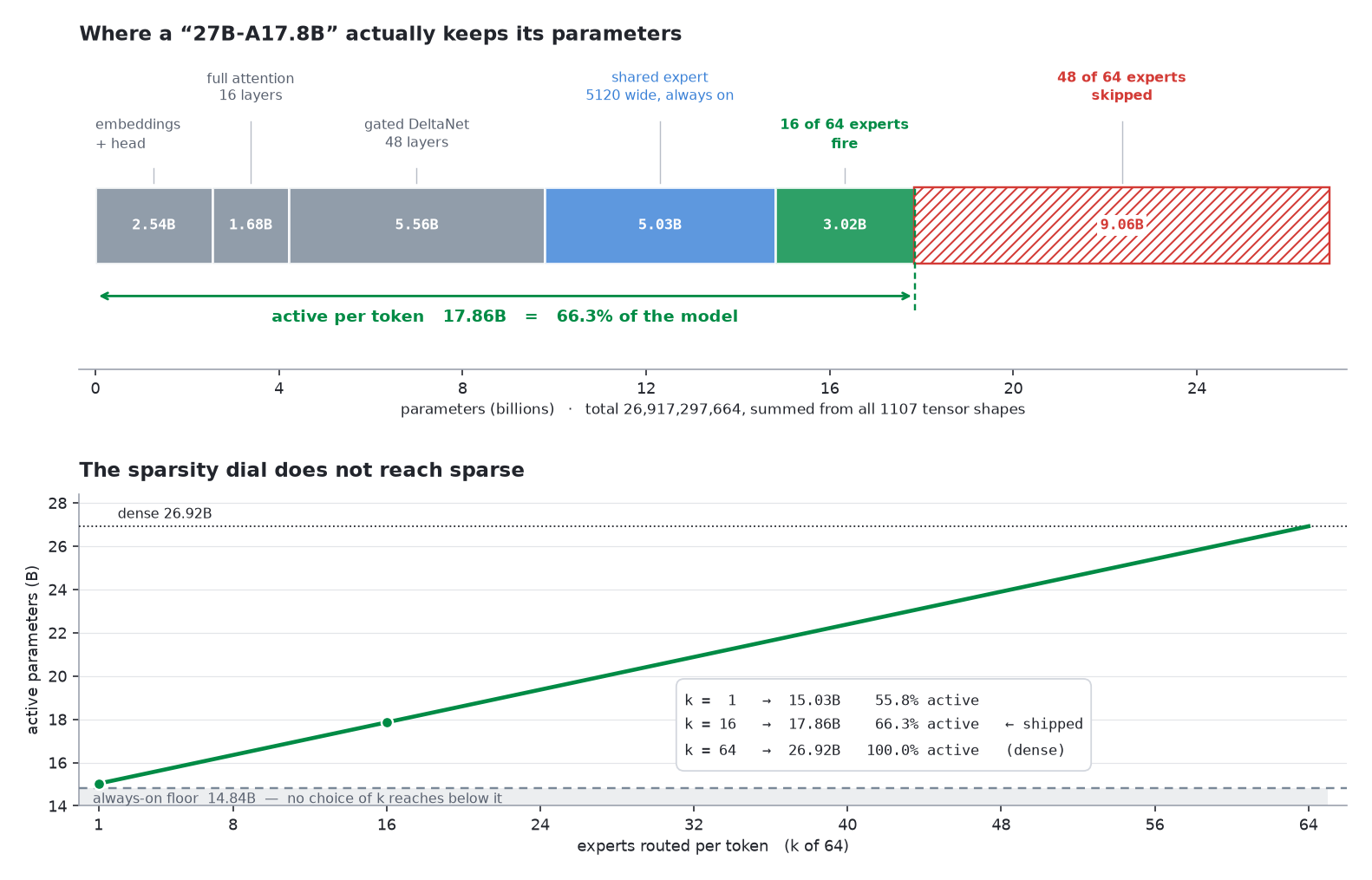Viewport: 1372px width, 880px height.
Task: Click the "dense 26.92B" reference line label
Action: 165,513
